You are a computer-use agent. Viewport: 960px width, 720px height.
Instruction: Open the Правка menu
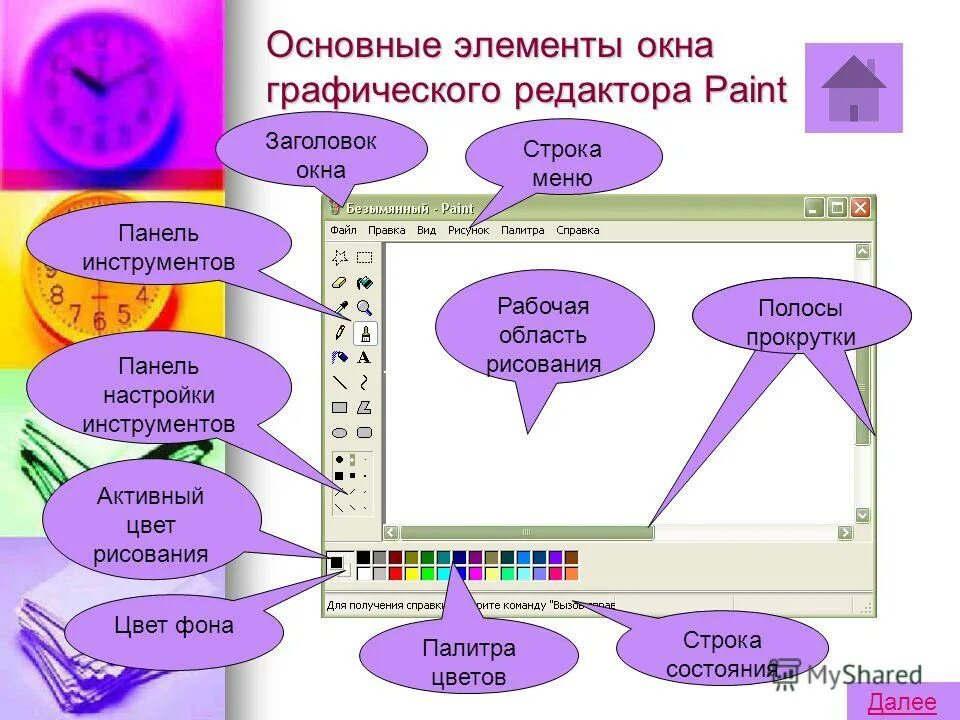point(386,230)
